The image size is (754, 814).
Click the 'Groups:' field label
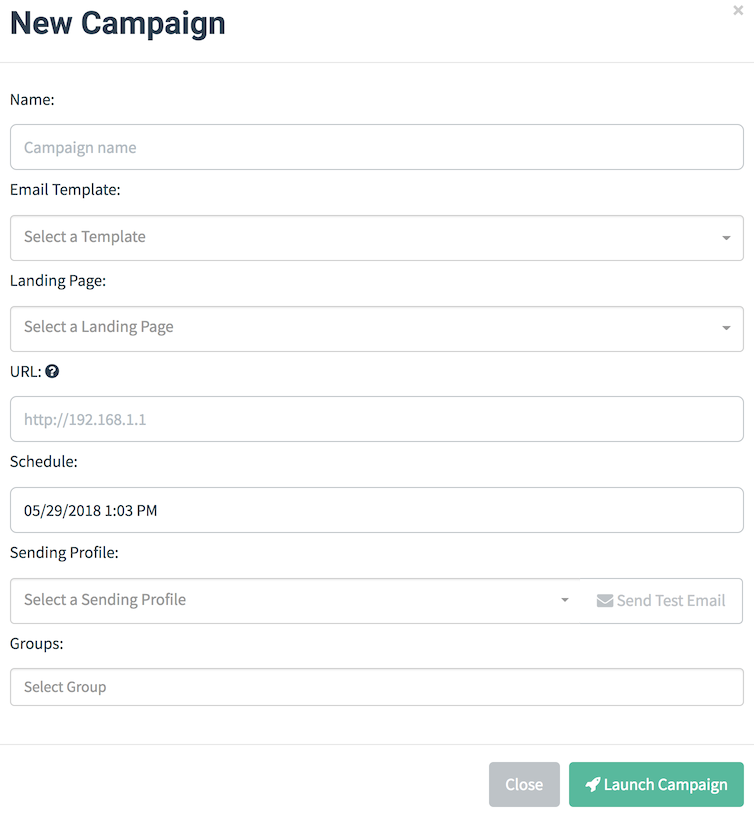pos(36,644)
